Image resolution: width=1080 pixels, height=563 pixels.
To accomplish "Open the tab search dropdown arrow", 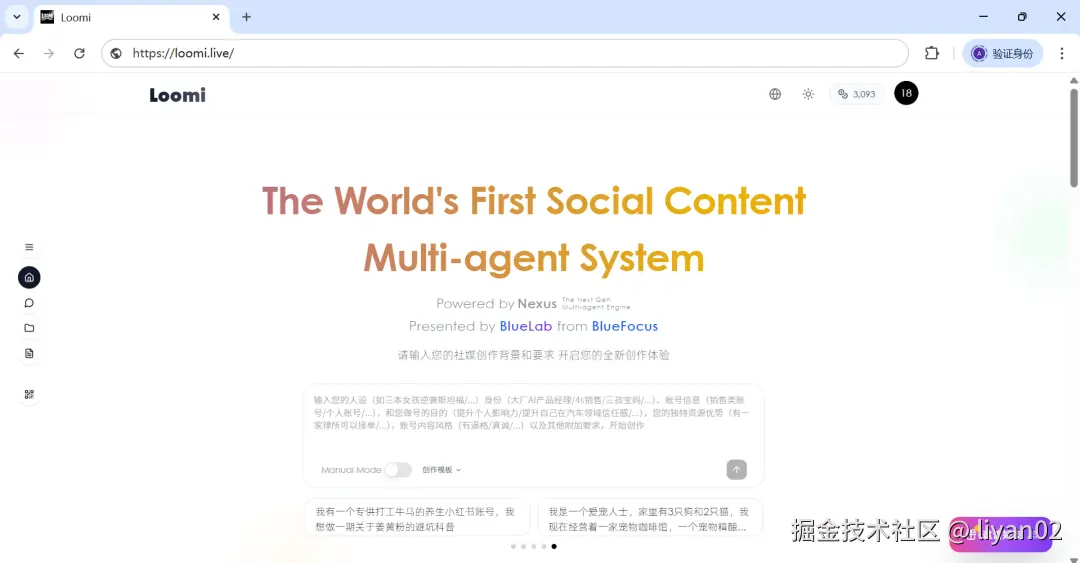I will [17, 17].
